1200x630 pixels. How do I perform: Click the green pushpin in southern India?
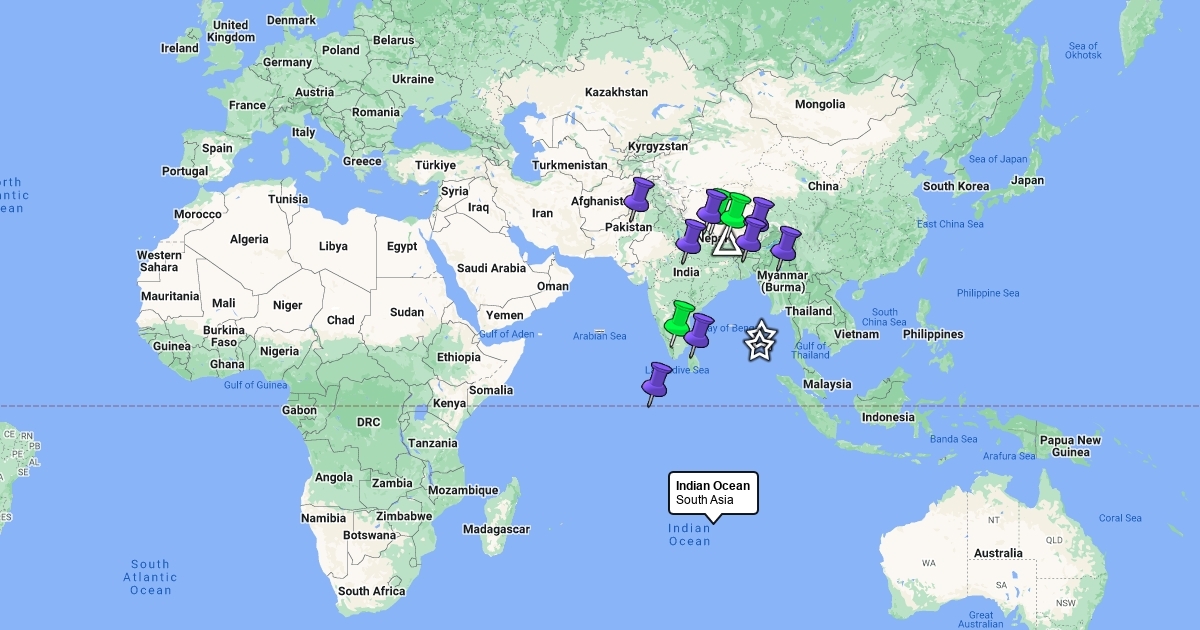pyautogui.click(x=681, y=317)
